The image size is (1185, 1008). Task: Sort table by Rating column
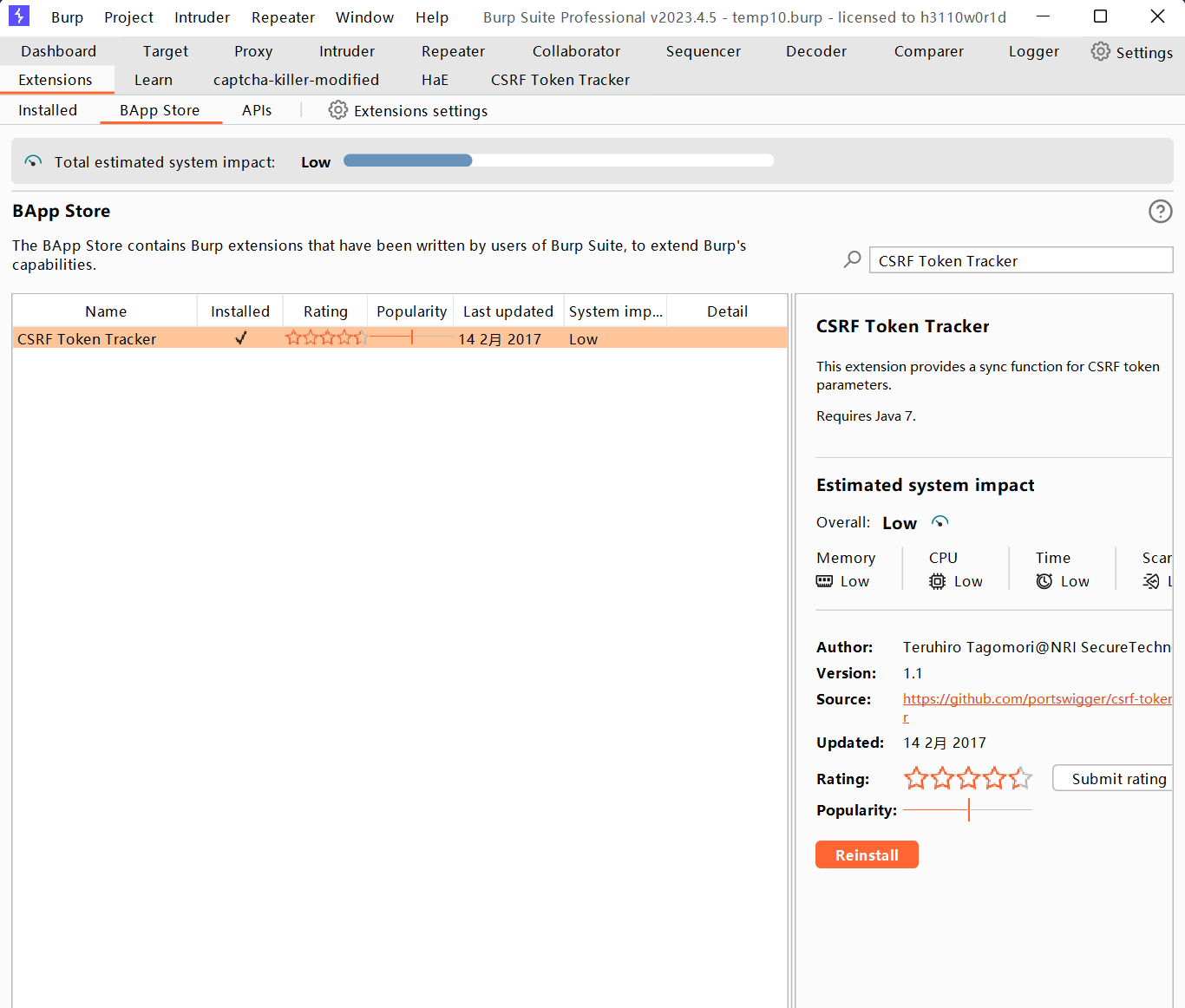click(325, 311)
